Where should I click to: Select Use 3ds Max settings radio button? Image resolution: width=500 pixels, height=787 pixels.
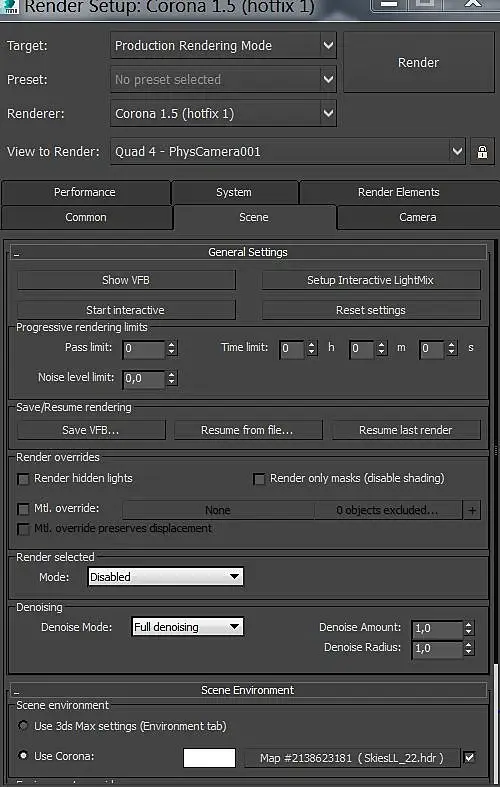(23, 725)
